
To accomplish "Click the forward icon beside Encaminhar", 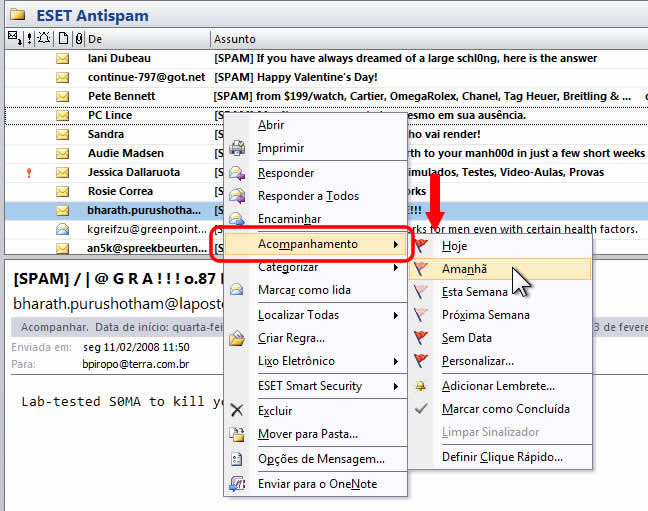I will point(237,219).
